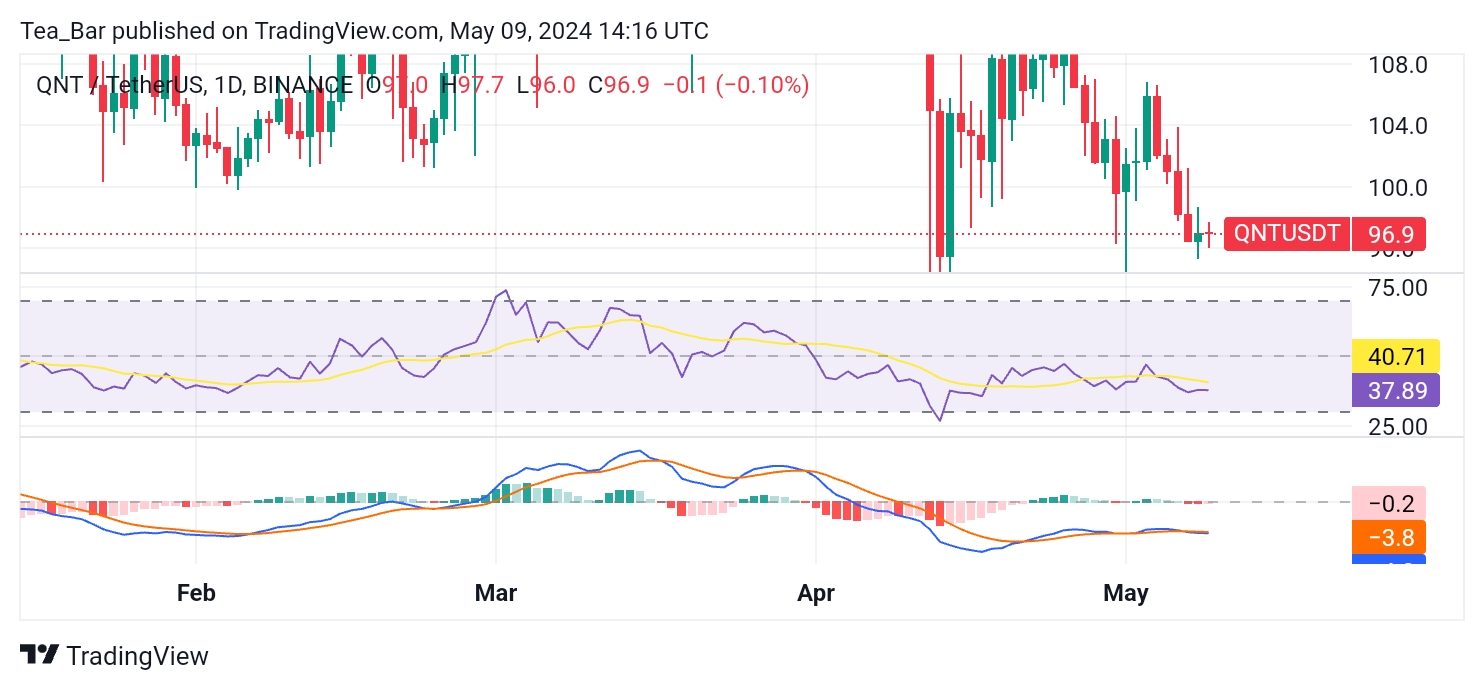
Task: Click the 96.9 current price tag
Action: (1390, 234)
